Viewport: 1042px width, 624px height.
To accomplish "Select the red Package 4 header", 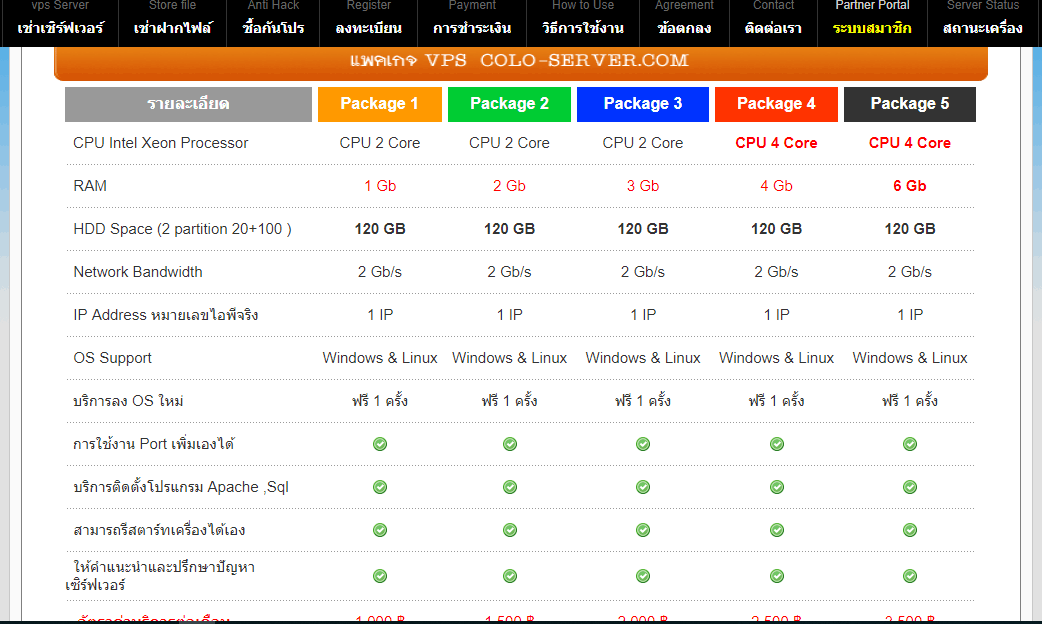I will coord(776,104).
